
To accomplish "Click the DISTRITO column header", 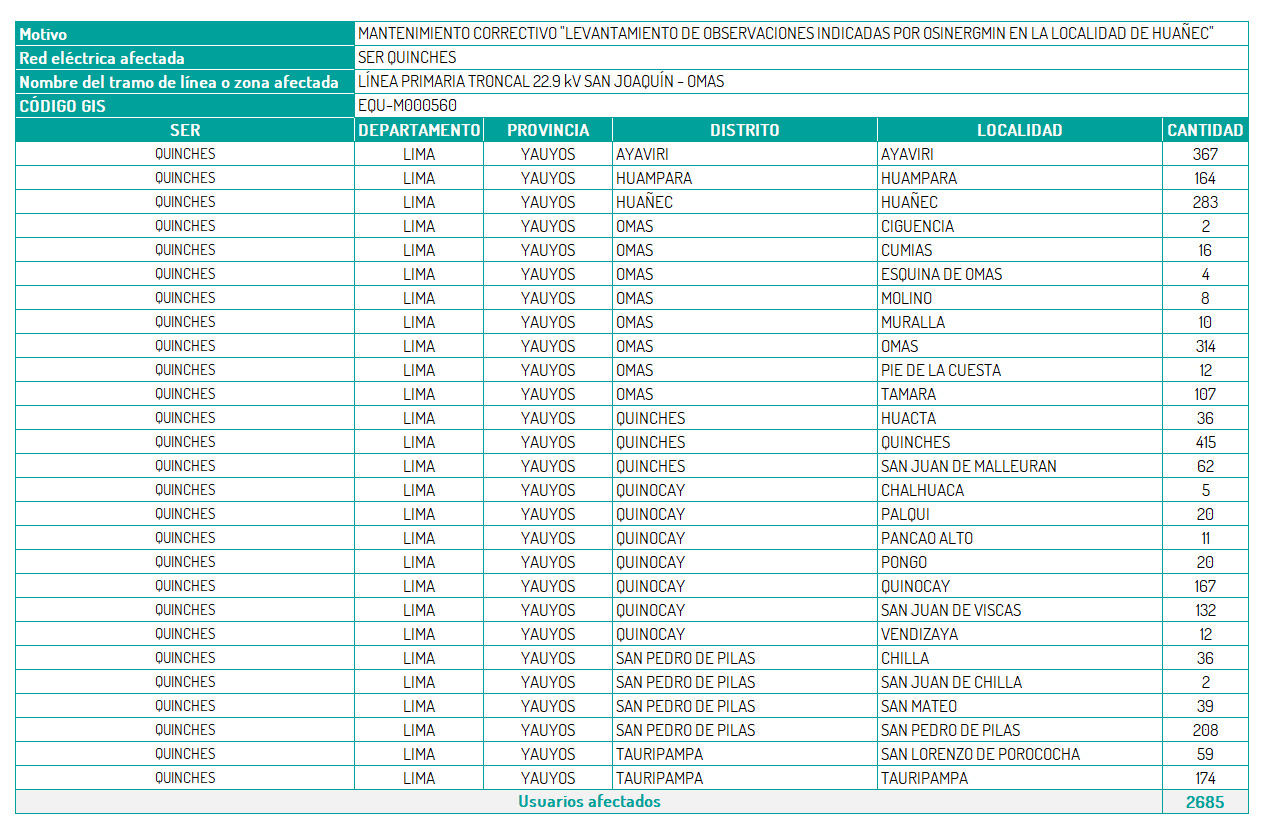I will point(745,130).
